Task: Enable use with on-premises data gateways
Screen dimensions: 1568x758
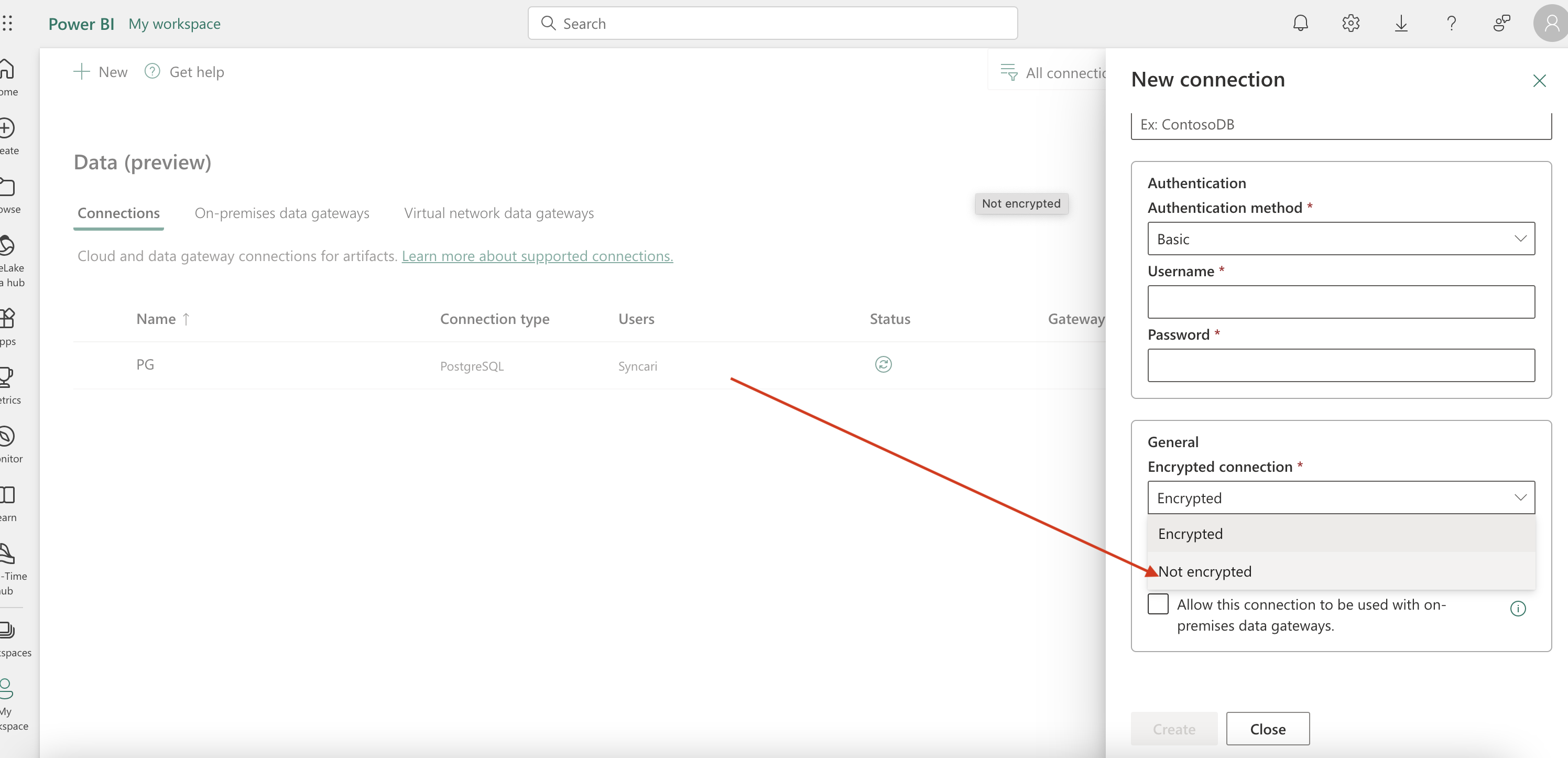Action: coord(1158,604)
